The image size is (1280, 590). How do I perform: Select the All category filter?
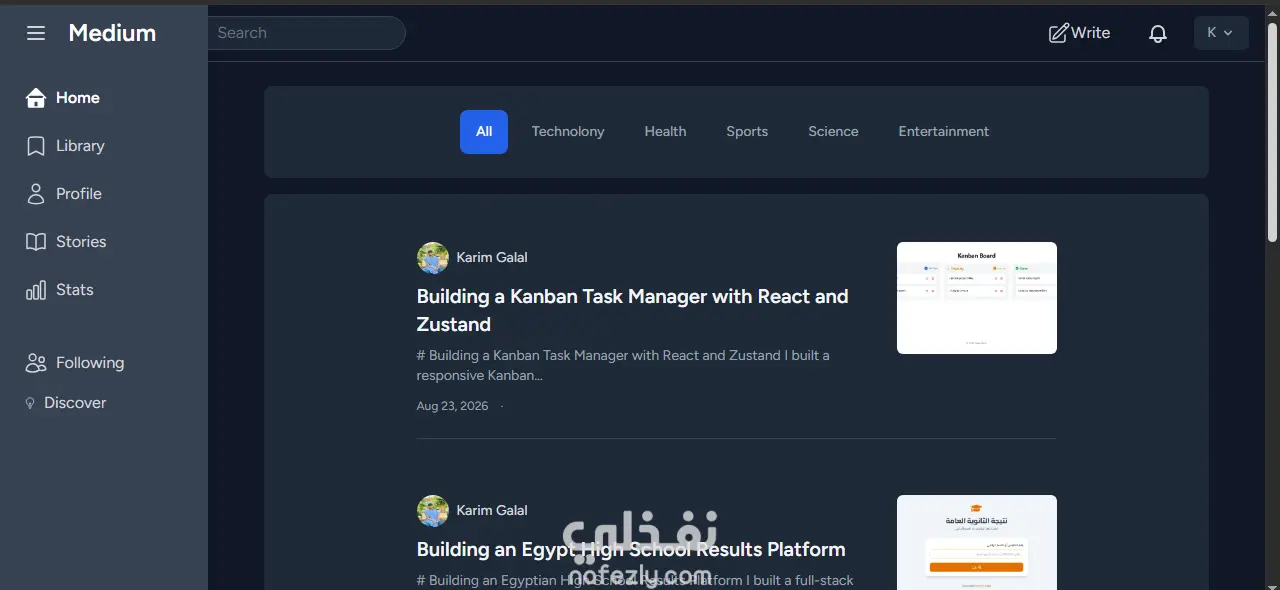coord(484,132)
